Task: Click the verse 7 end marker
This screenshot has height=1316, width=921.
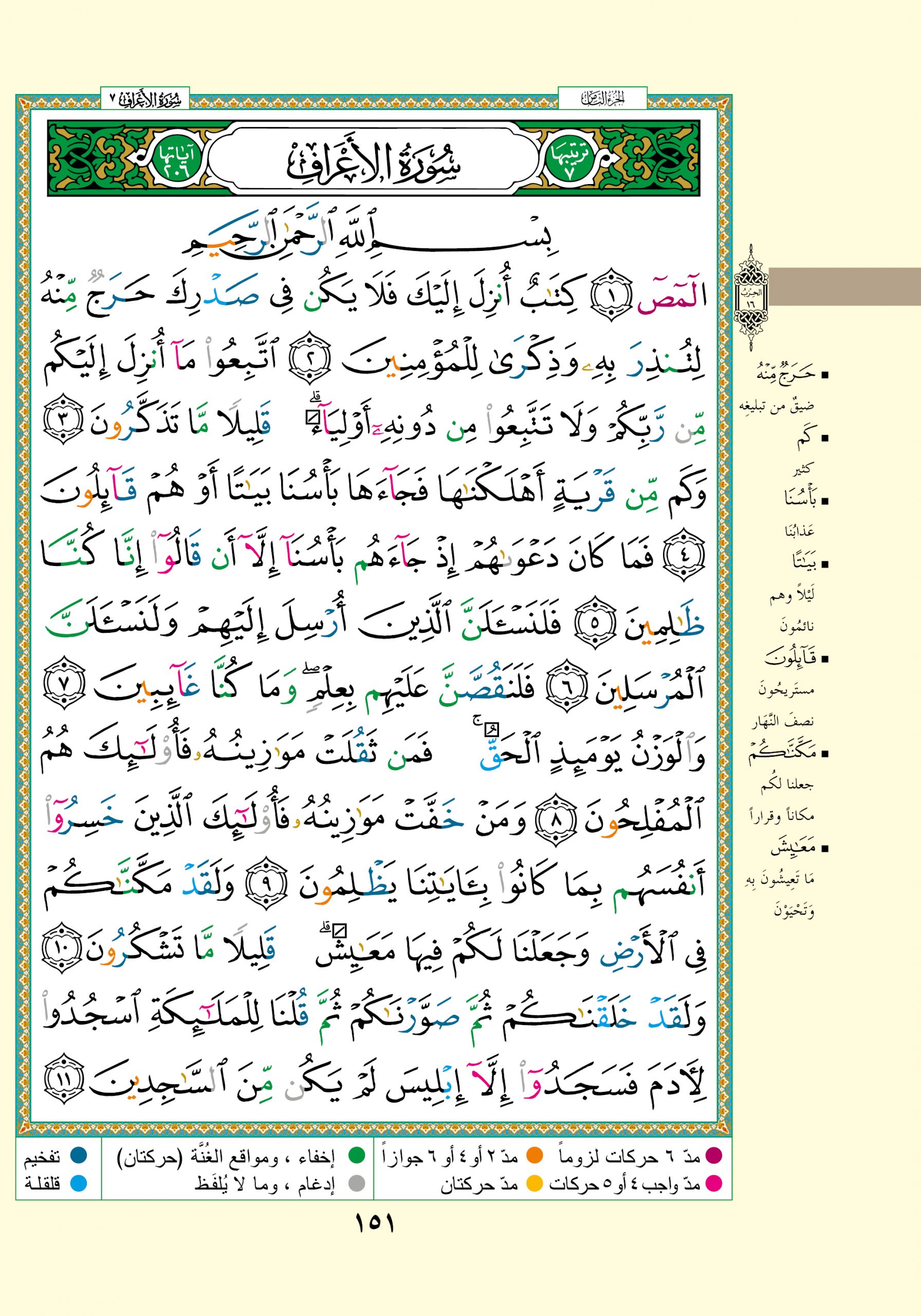Action: click(64, 686)
